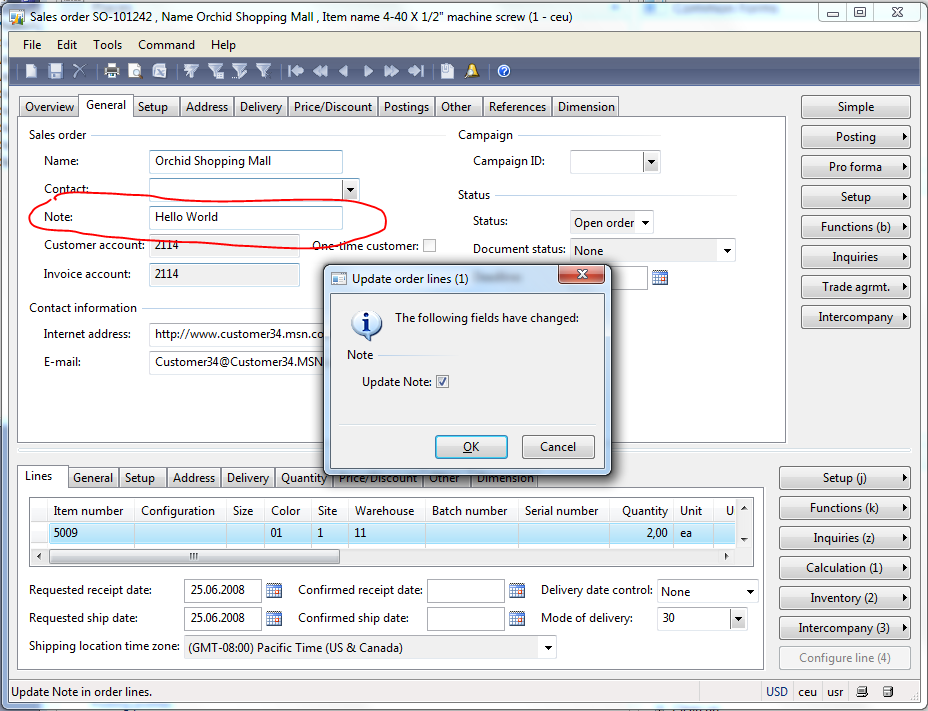
Task: Go to the first record using toolbar arrow
Action: 296,71
